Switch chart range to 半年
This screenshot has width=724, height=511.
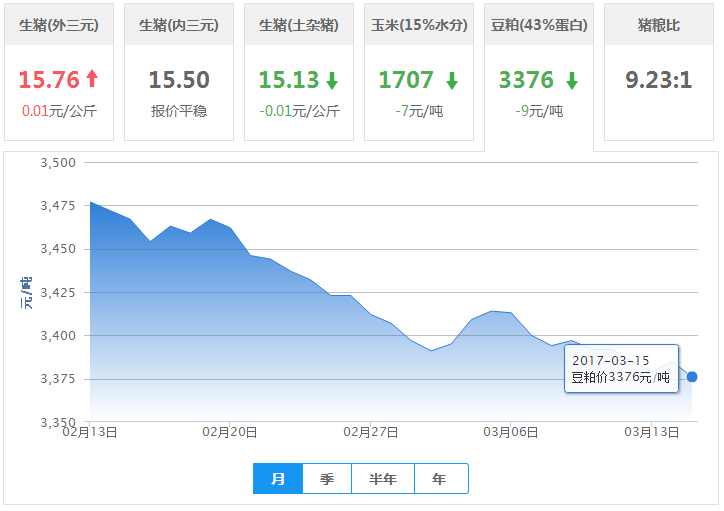click(383, 479)
